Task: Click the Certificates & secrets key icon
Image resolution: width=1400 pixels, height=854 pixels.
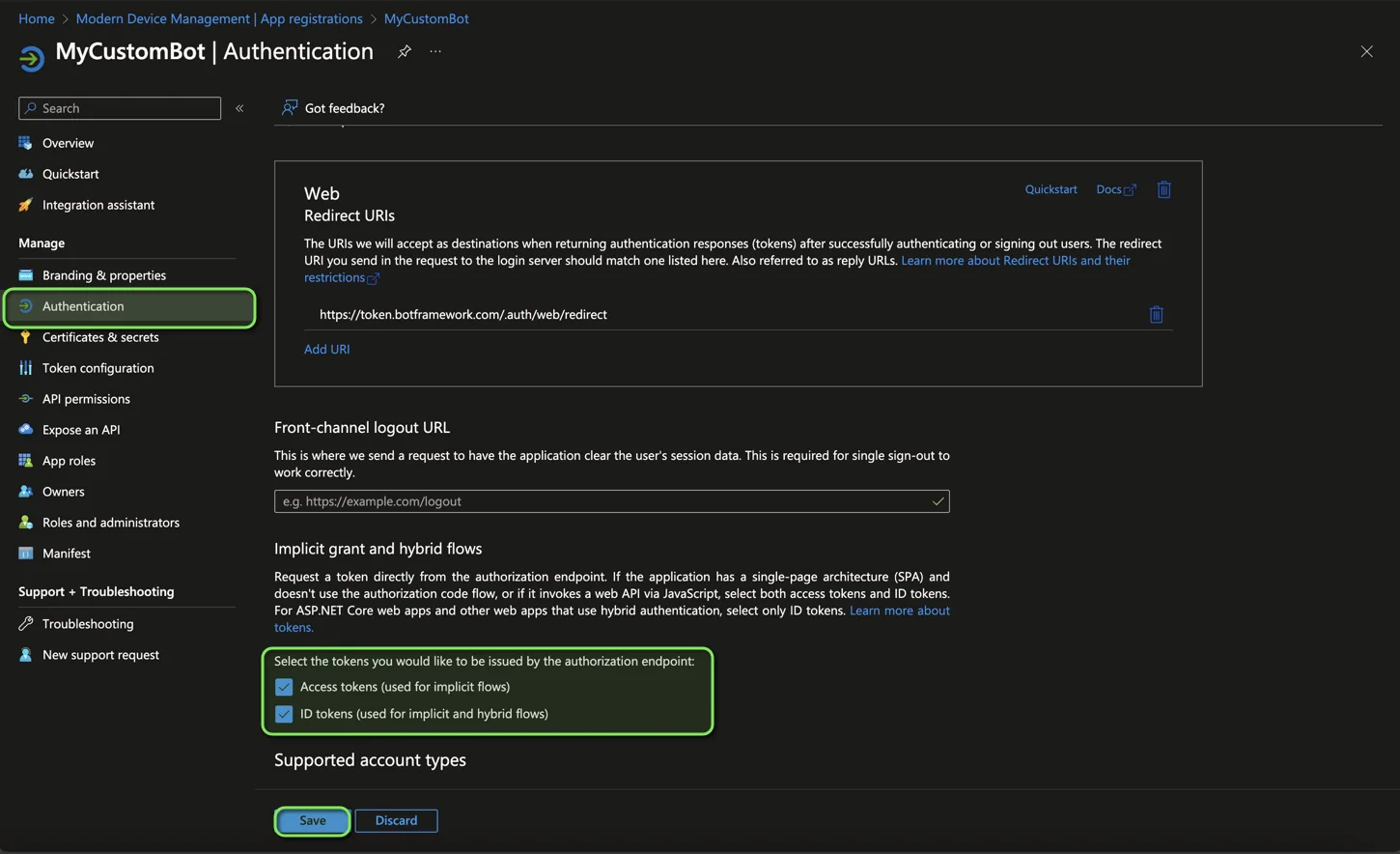Action: tap(26, 337)
